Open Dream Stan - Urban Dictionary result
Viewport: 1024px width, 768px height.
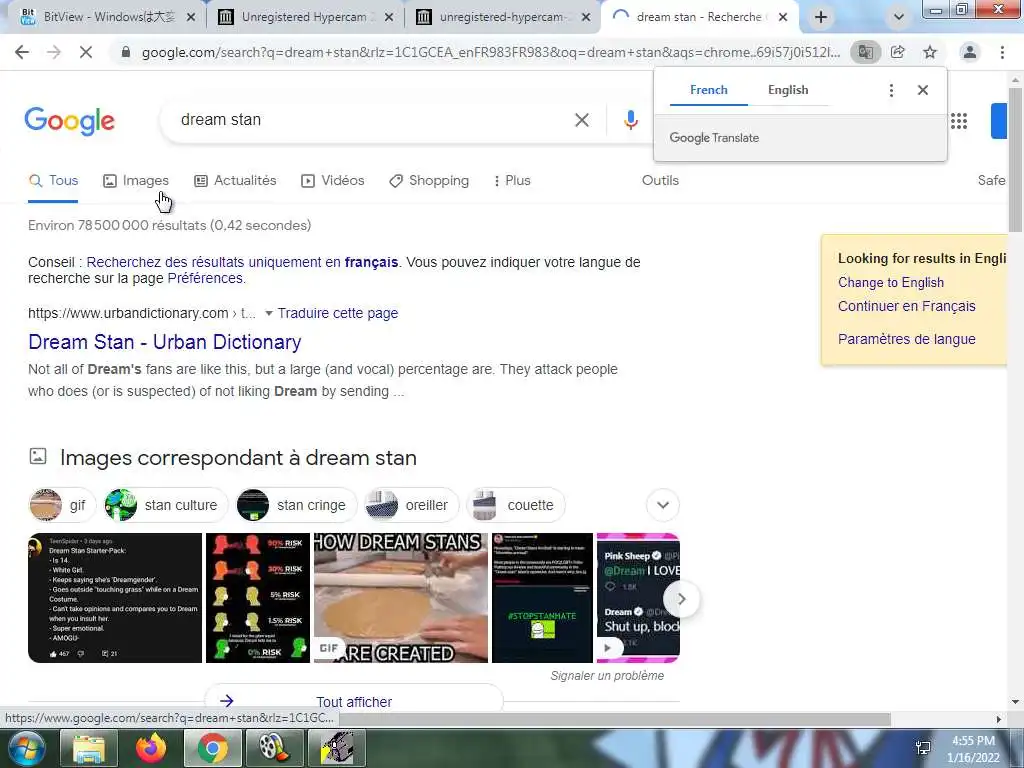click(x=165, y=342)
